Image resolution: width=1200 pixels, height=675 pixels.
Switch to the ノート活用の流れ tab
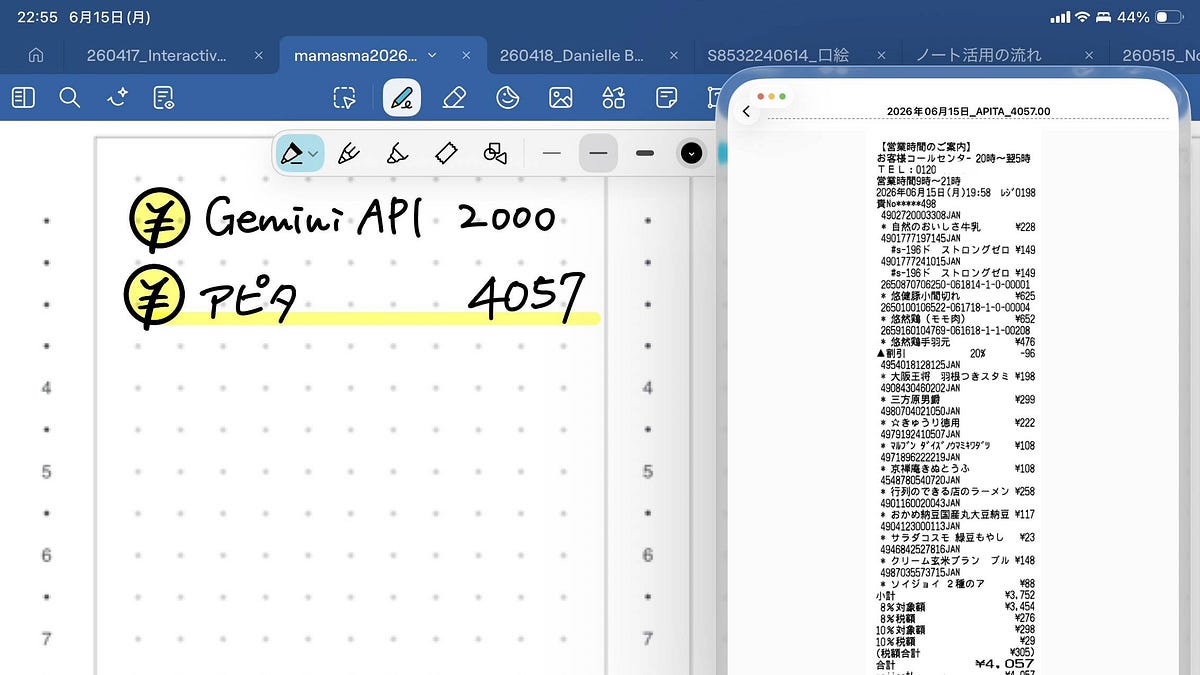(978, 56)
